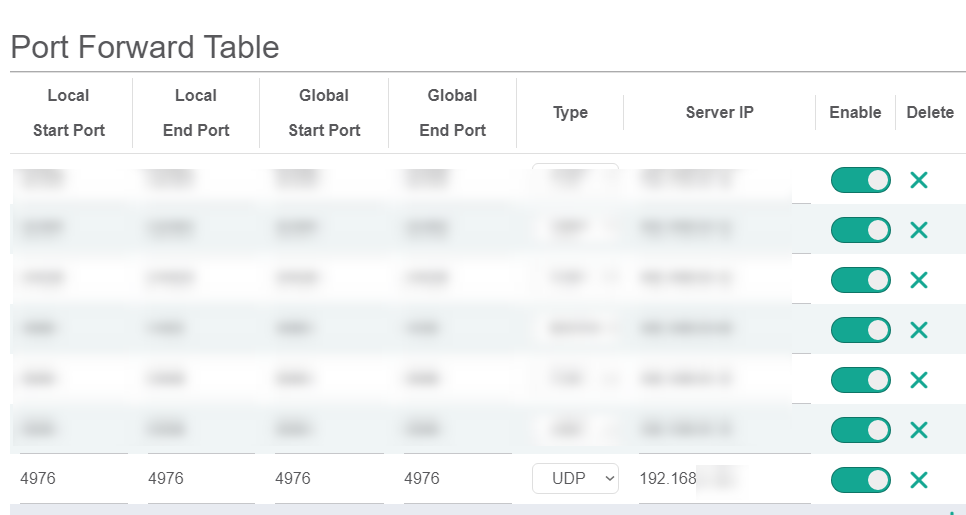
Task: Delete the port 4976 UDP rule
Action: [918, 480]
